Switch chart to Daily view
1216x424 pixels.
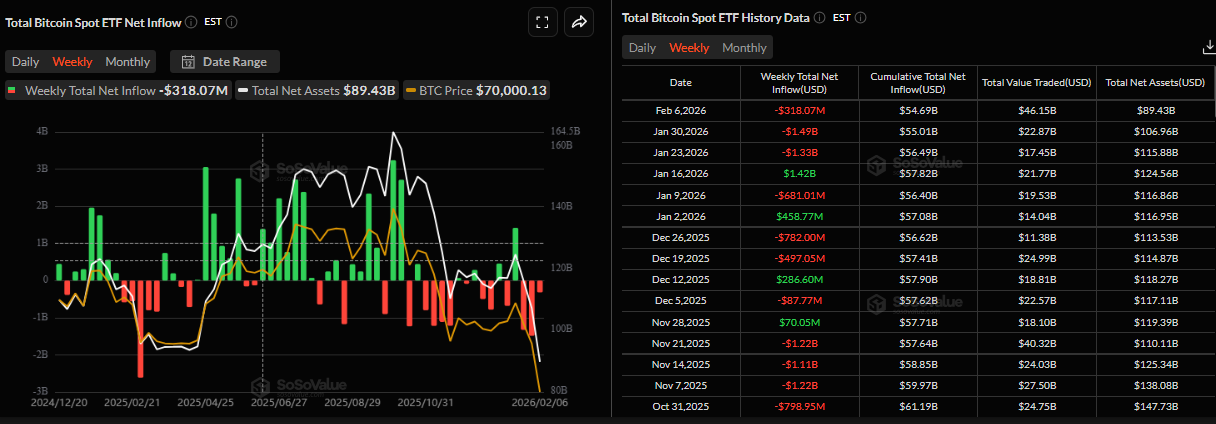point(25,62)
